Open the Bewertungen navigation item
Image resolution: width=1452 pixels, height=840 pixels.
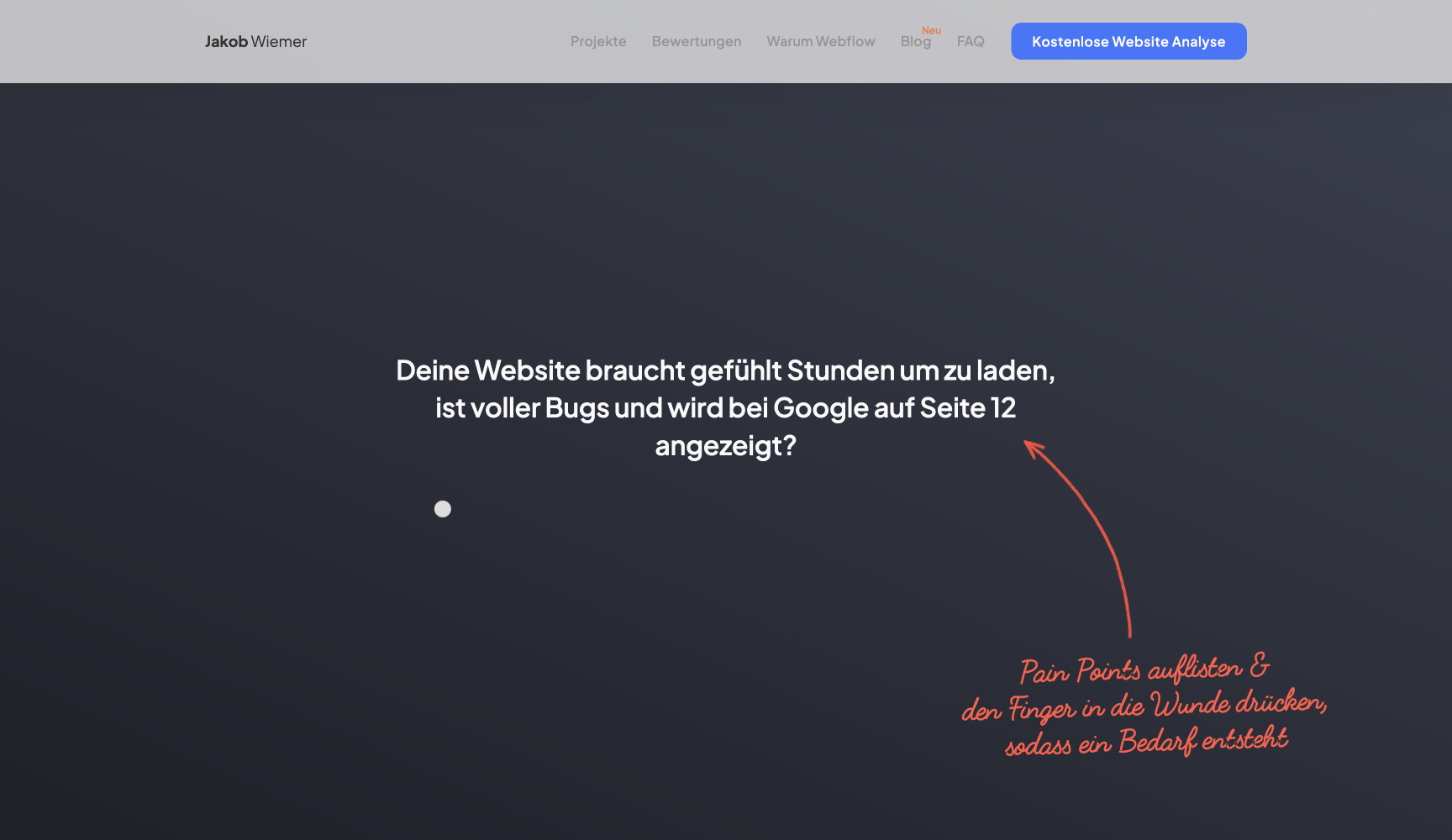point(696,40)
